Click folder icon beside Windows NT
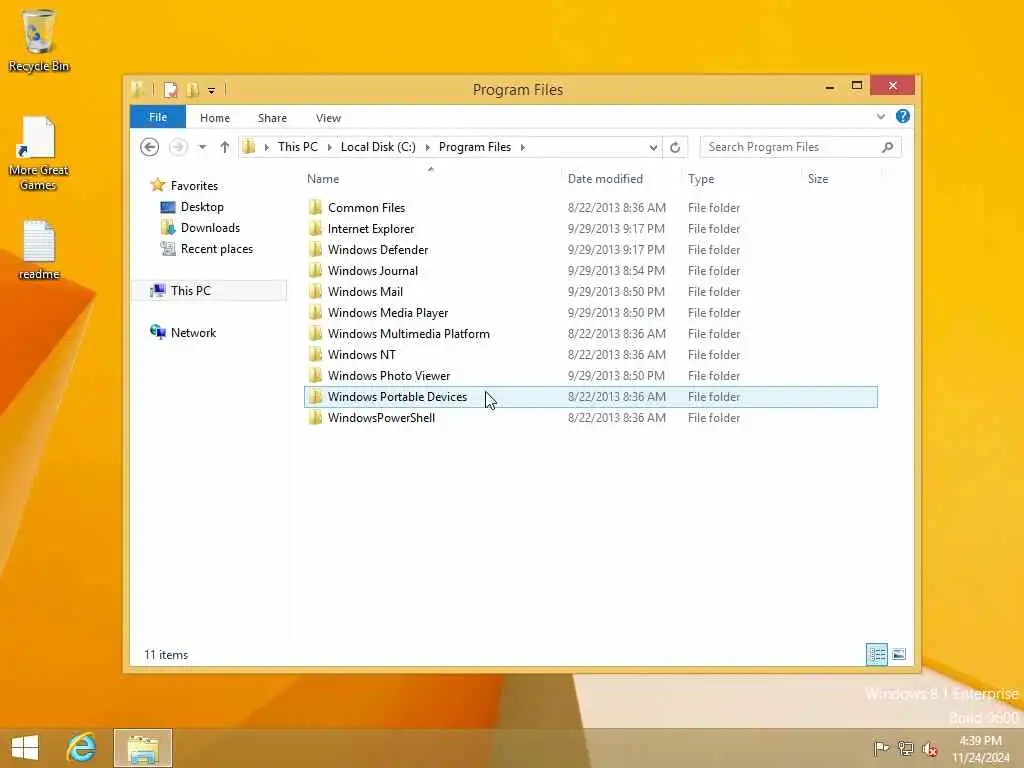This screenshot has width=1024, height=768. click(x=315, y=354)
